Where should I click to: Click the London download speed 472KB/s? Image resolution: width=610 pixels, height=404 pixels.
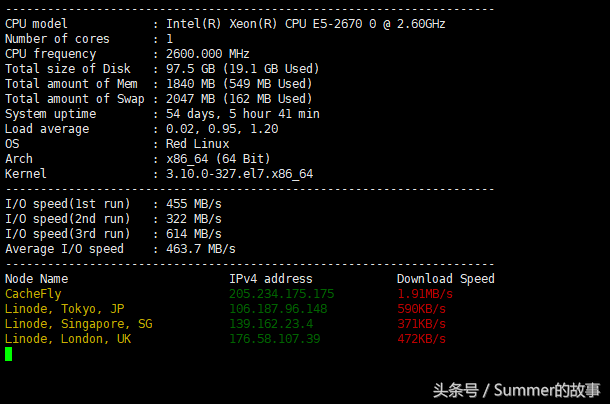(422, 339)
